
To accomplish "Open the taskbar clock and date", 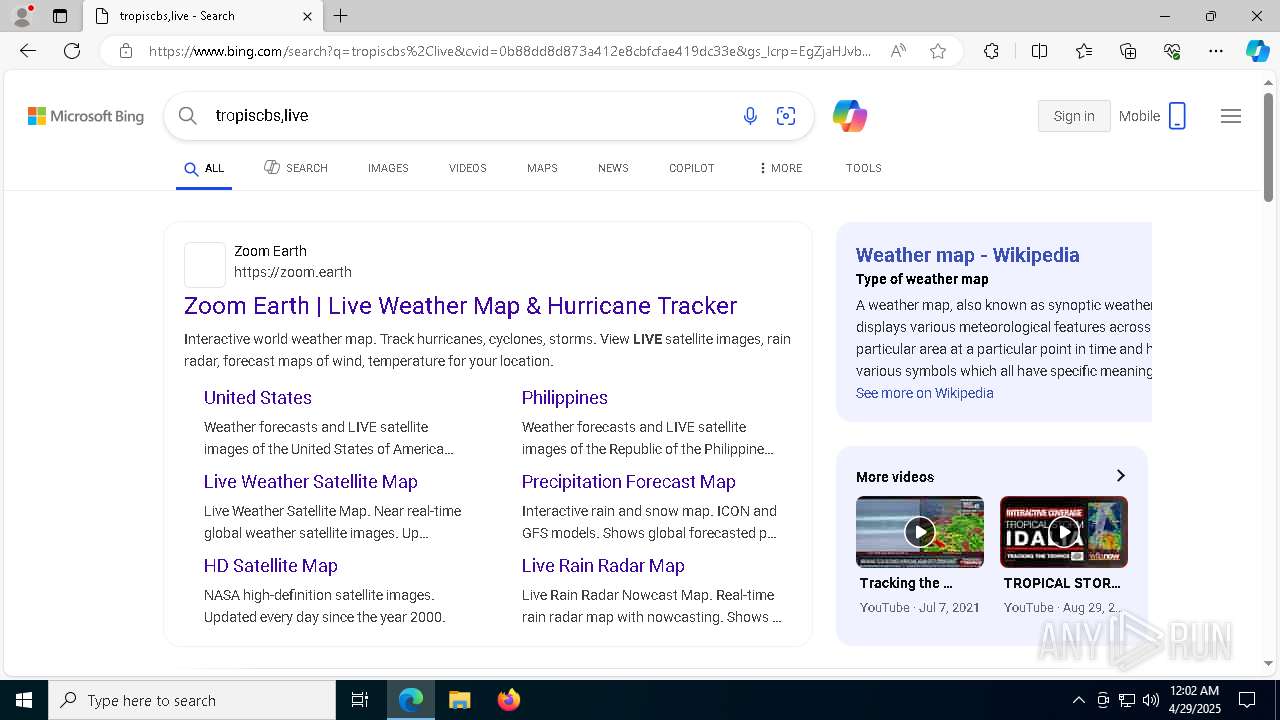I will click(1194, 700).
